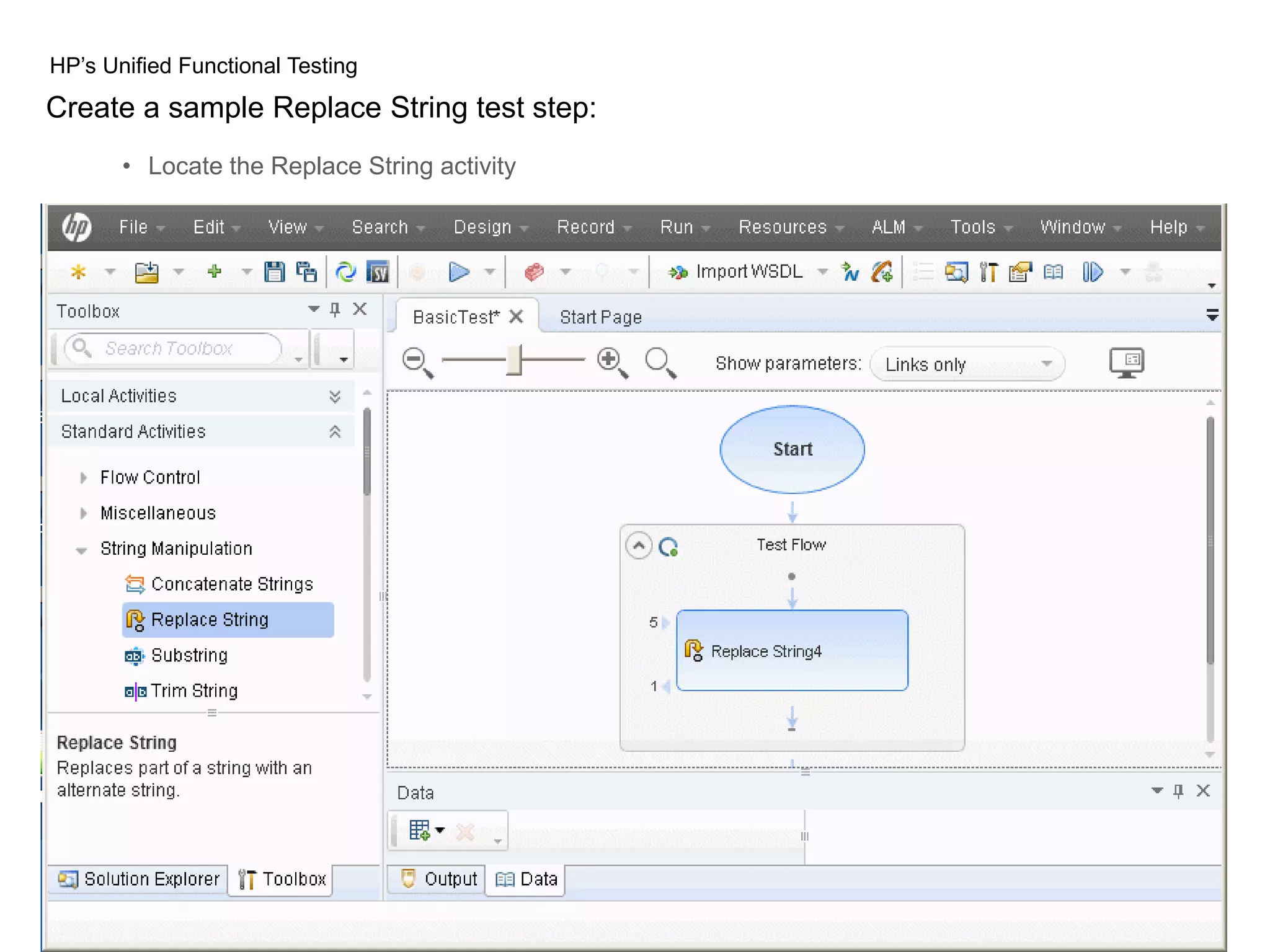The image size is (1270, 952).
Task: Select Trim String activity
Action: pyautogui.click(x=181, y=691)
